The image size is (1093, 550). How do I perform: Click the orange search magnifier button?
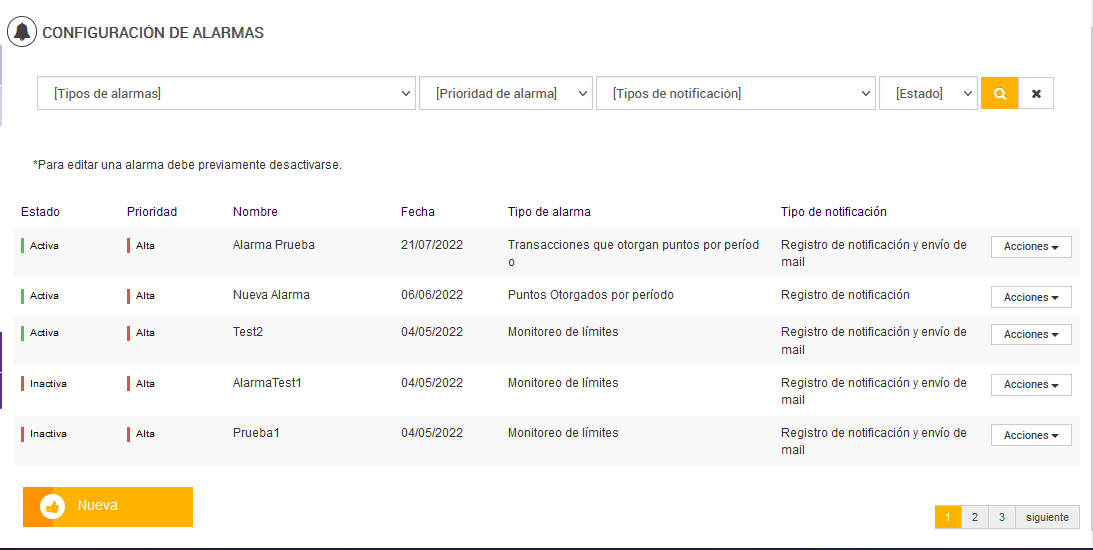[999, 93]
